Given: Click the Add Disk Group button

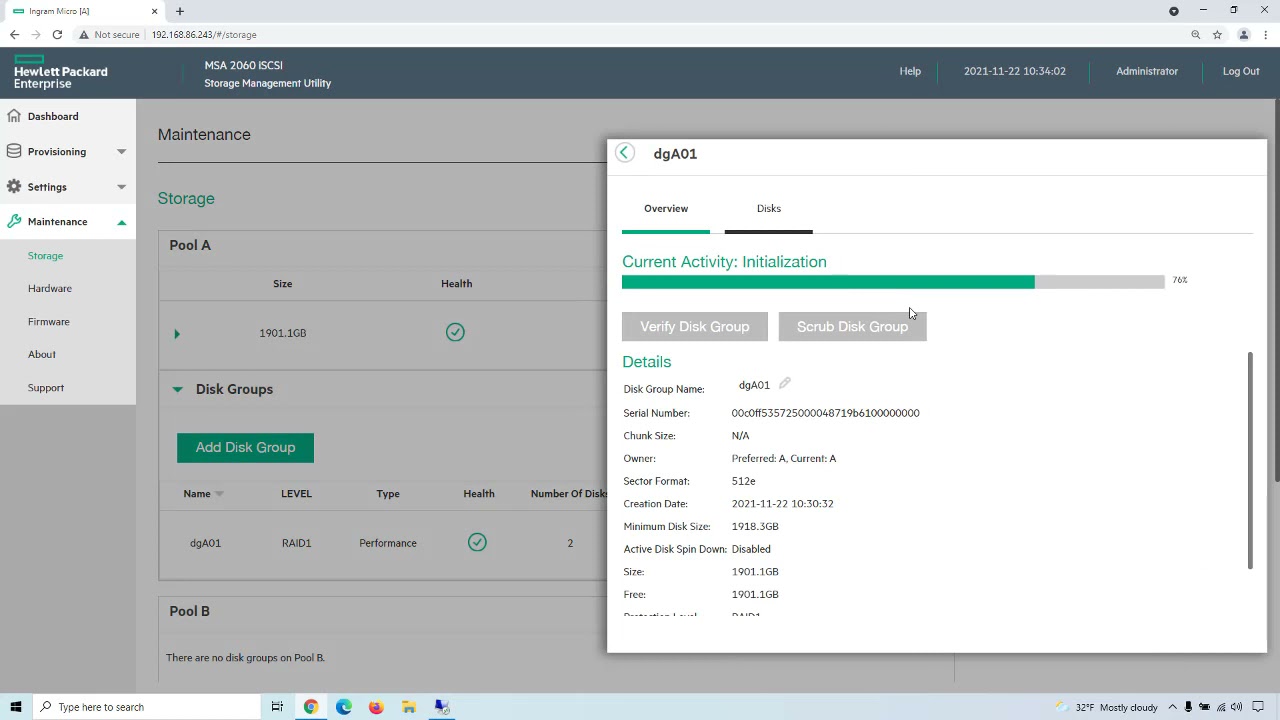Looking at the screenshot, I should coord(245,447).
